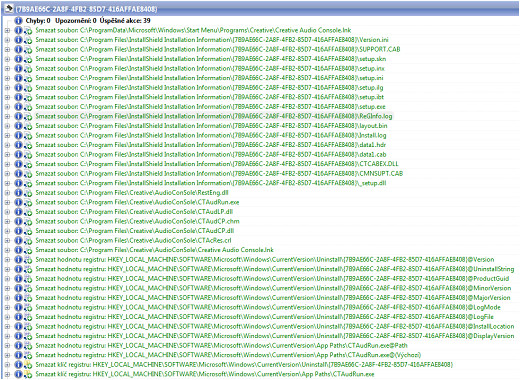
Task: Select row text ending in SUPPORT.CAB
Action: click(x=218, y=49)
